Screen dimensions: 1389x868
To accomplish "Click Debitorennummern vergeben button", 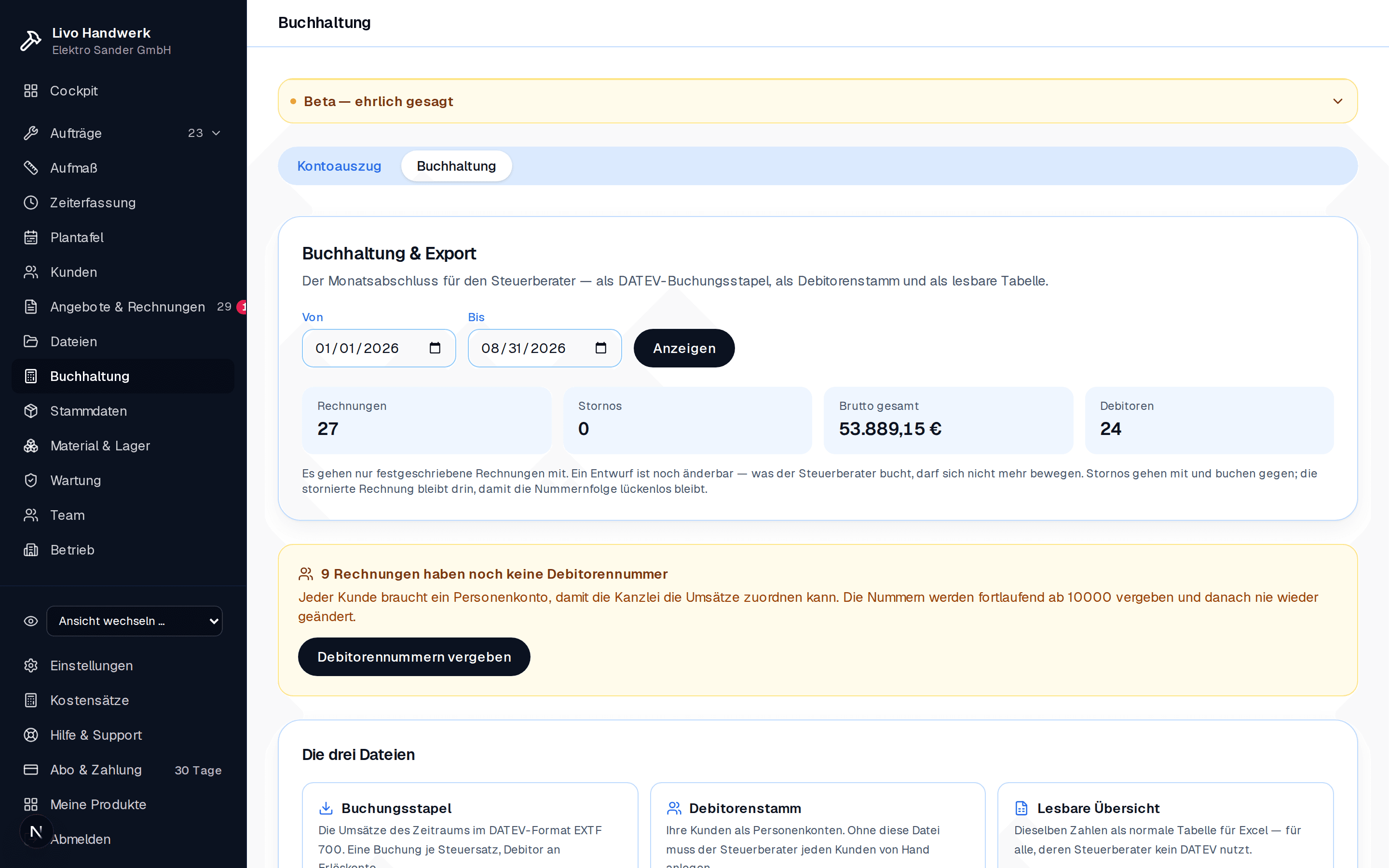I will point(414,657).
